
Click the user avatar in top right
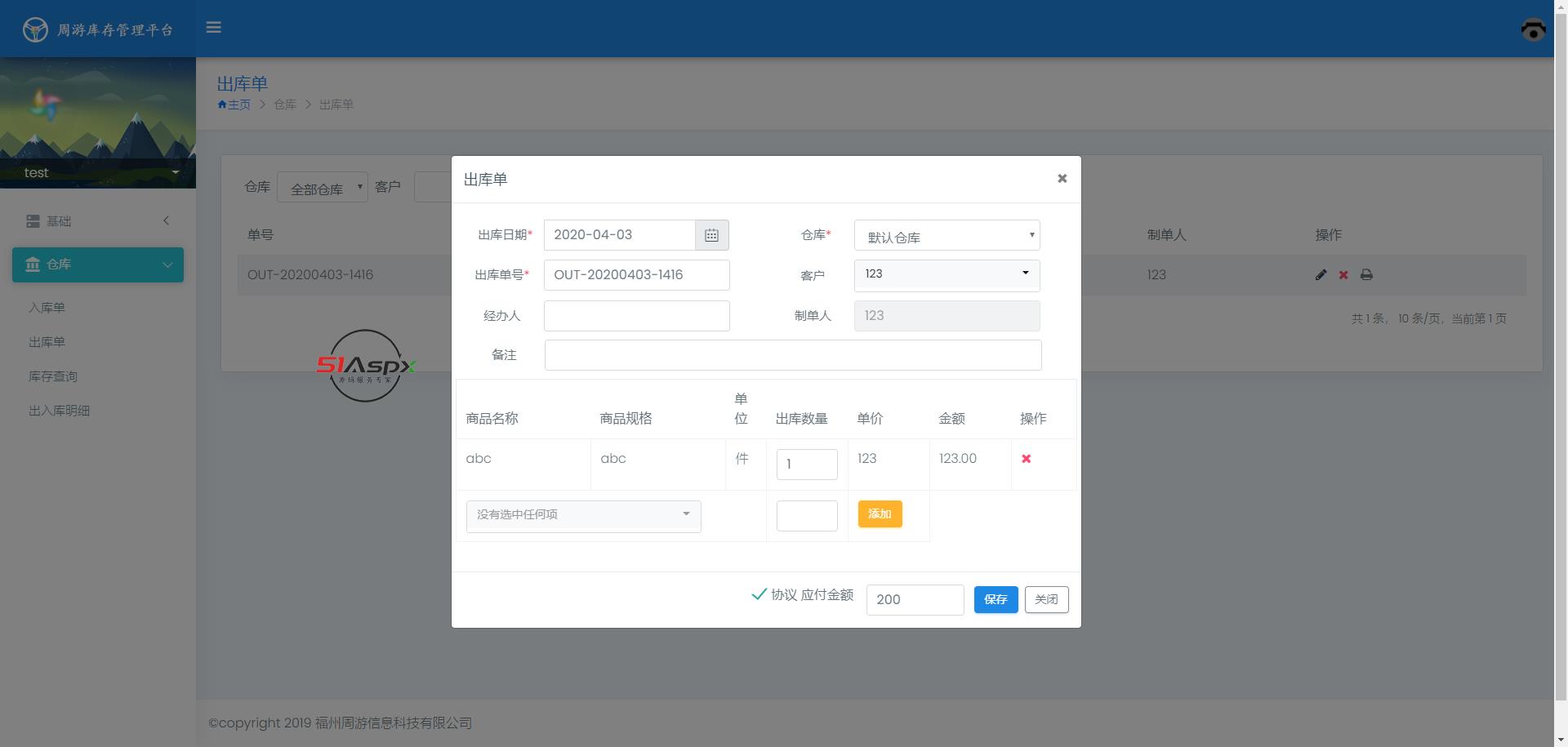[1533, 29]
